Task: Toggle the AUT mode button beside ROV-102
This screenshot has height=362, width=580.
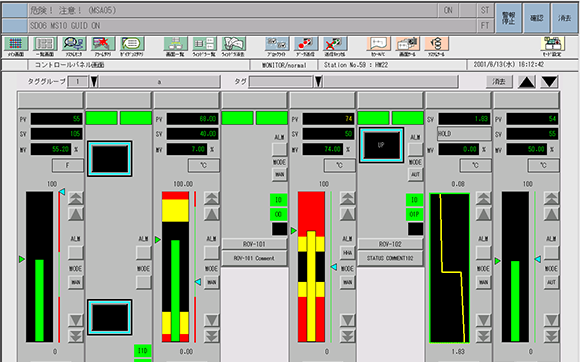Action: click(x=415, y=174)
